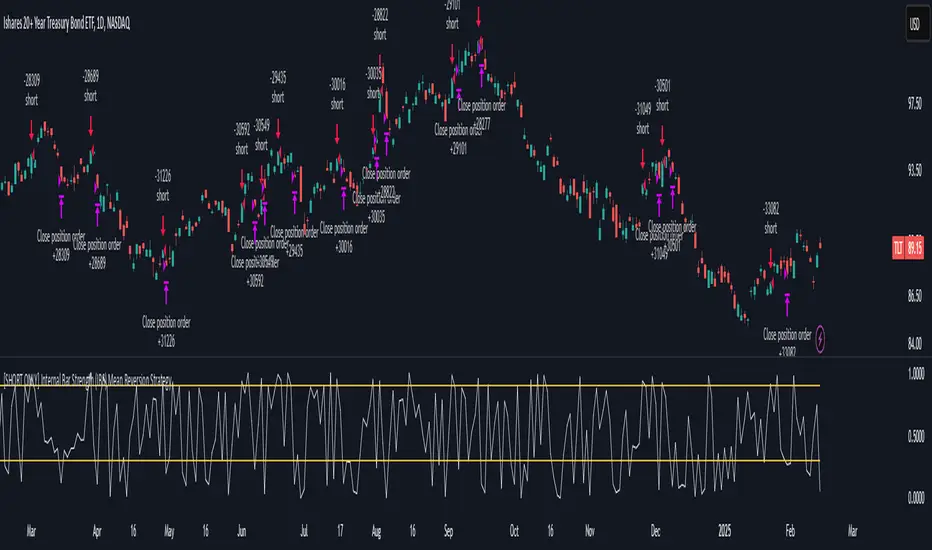This screenshot has height=550, width=932.
Task: Select the -31226 short trade label
Action: pyautogui.click(x=163, y=185)
